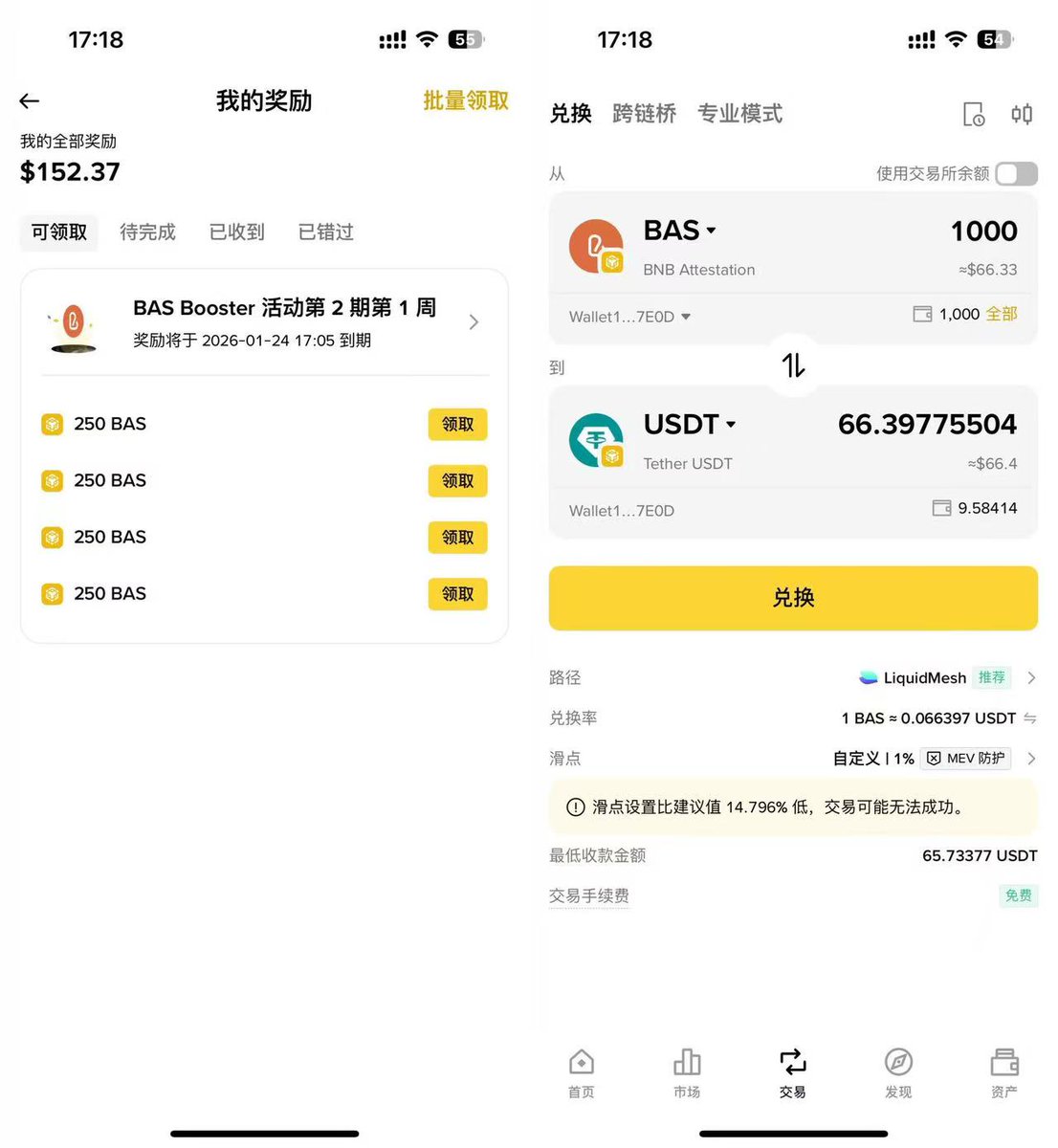The height and width of the screenshot is (1148, 1058).
Task: Tap wallet icon beside 9.58414 balance
Action: pos(941,508)
